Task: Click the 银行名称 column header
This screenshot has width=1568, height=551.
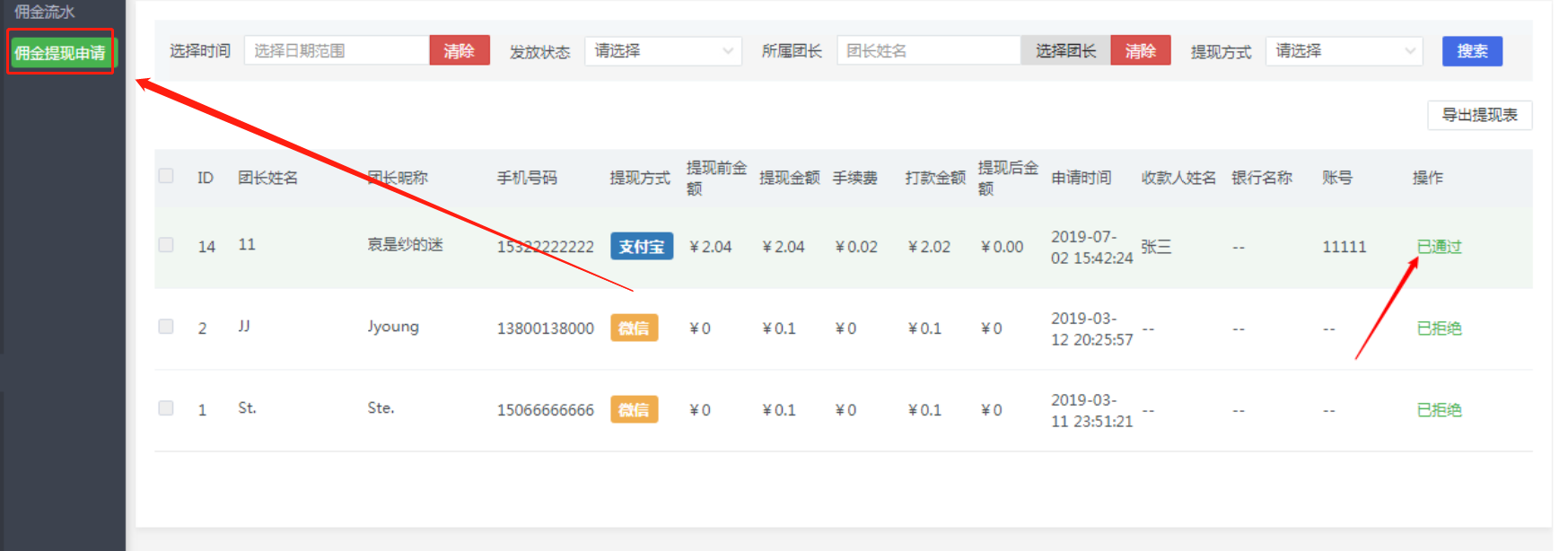Action: click(x=1262, y=178)
